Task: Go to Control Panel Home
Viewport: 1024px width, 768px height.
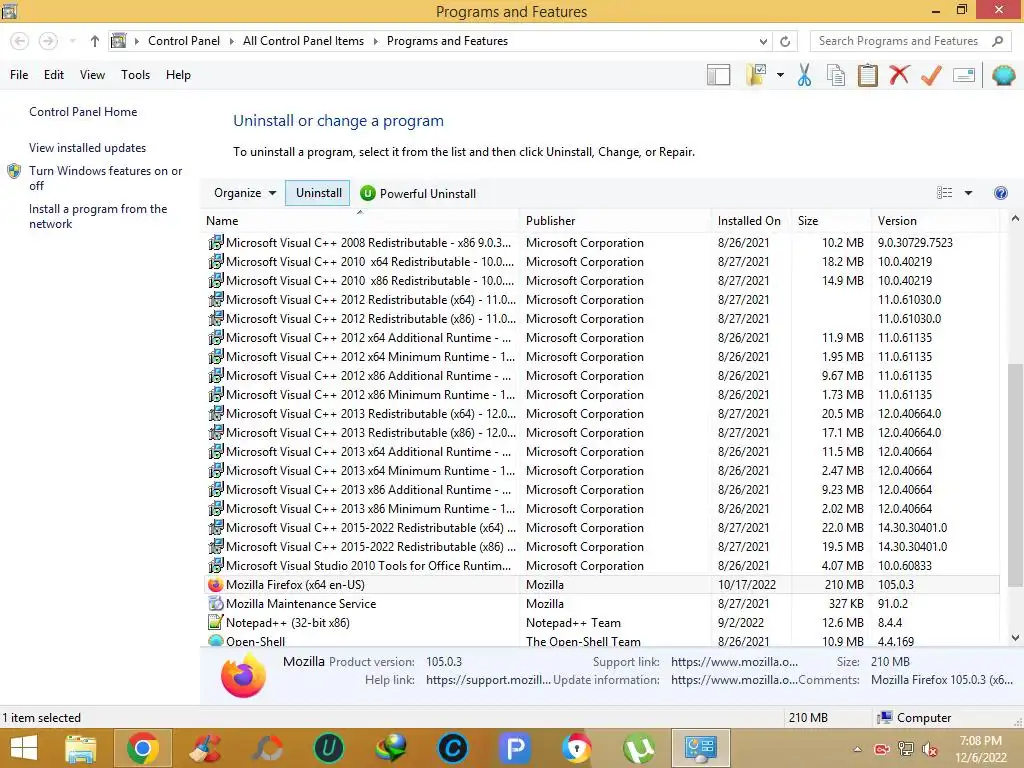Action: 83,112
